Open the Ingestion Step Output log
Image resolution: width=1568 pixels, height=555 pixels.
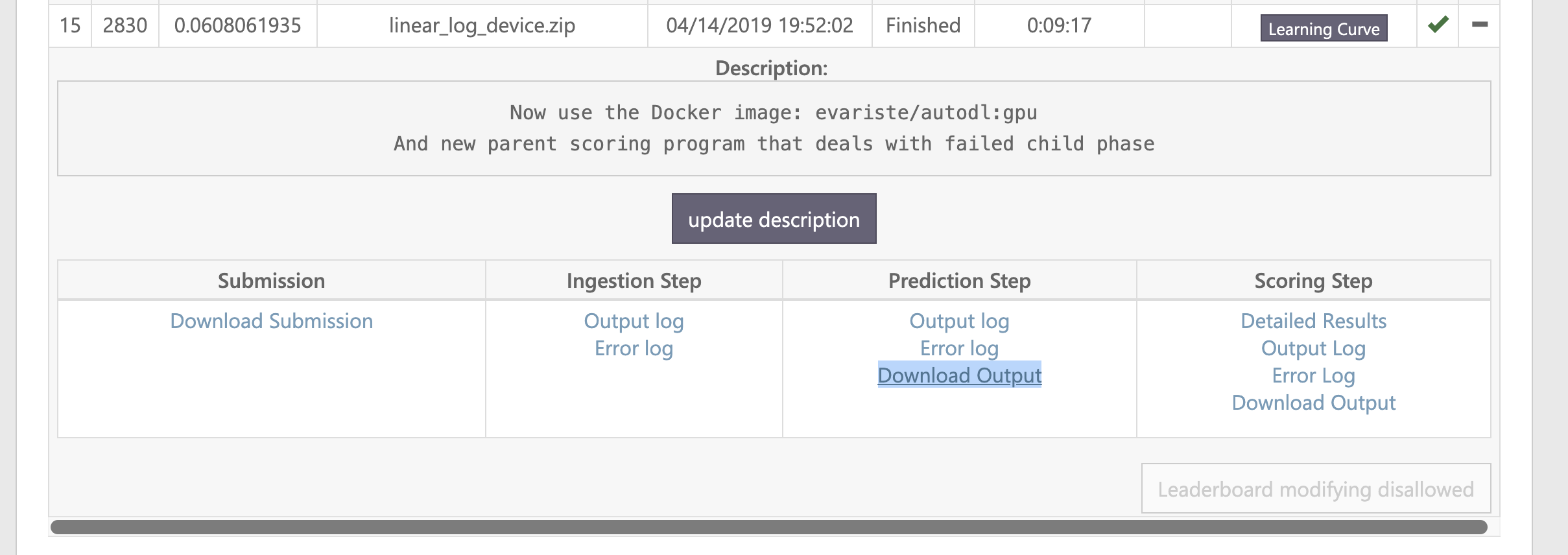634,320
